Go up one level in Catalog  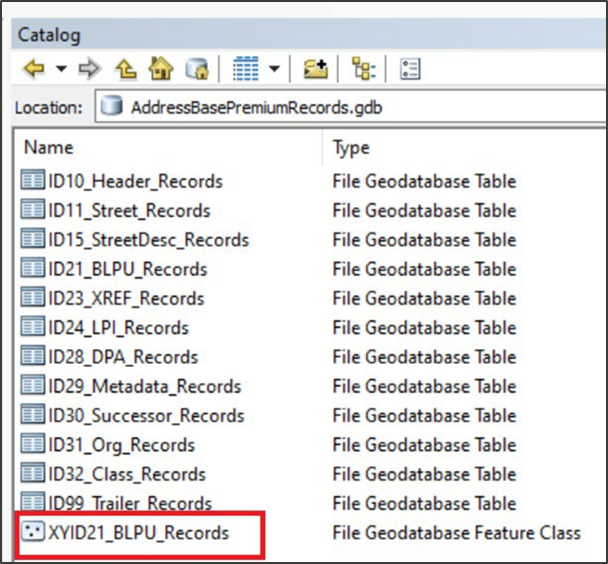pos(127,69)
